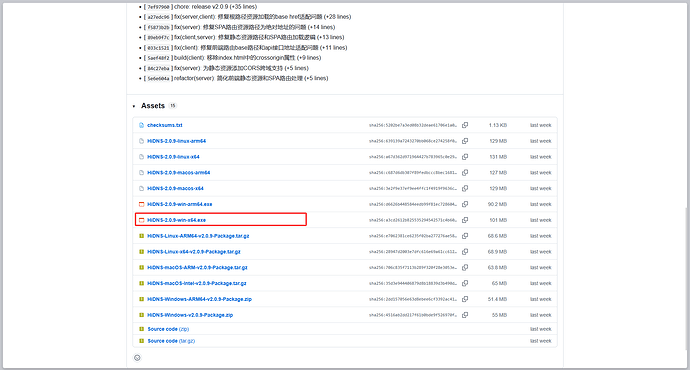Viewport: 690px width, 370px height.
Task: Copy the hash for the macOS-Intel package tar.gz
Action: coord(465,283)
